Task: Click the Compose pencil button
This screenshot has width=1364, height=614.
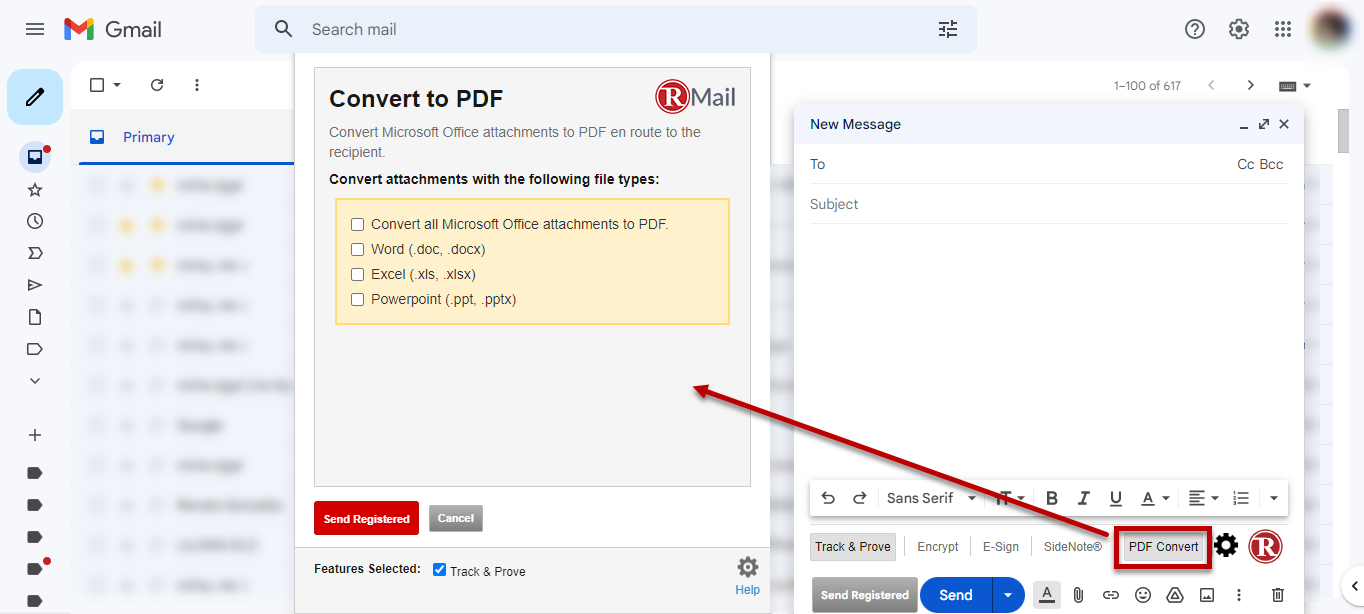Action: [35, 97]
